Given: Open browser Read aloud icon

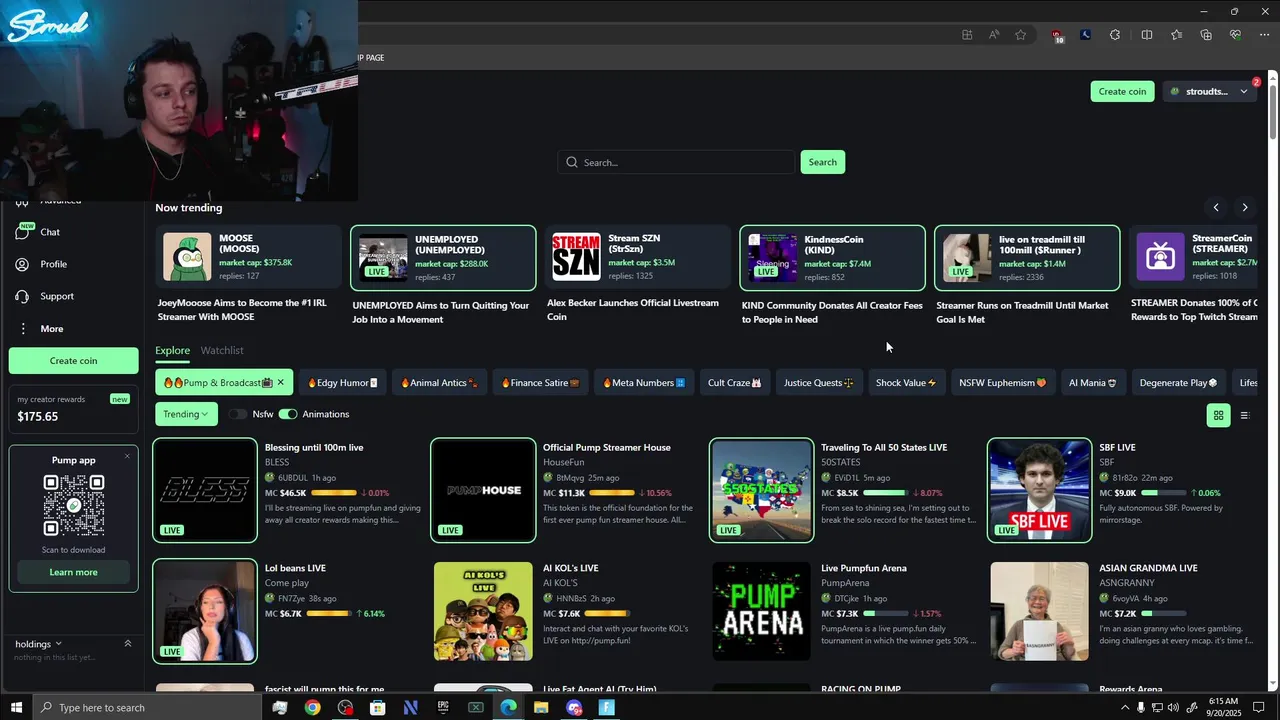Looking at the screenshot, I should click(993, 35).
